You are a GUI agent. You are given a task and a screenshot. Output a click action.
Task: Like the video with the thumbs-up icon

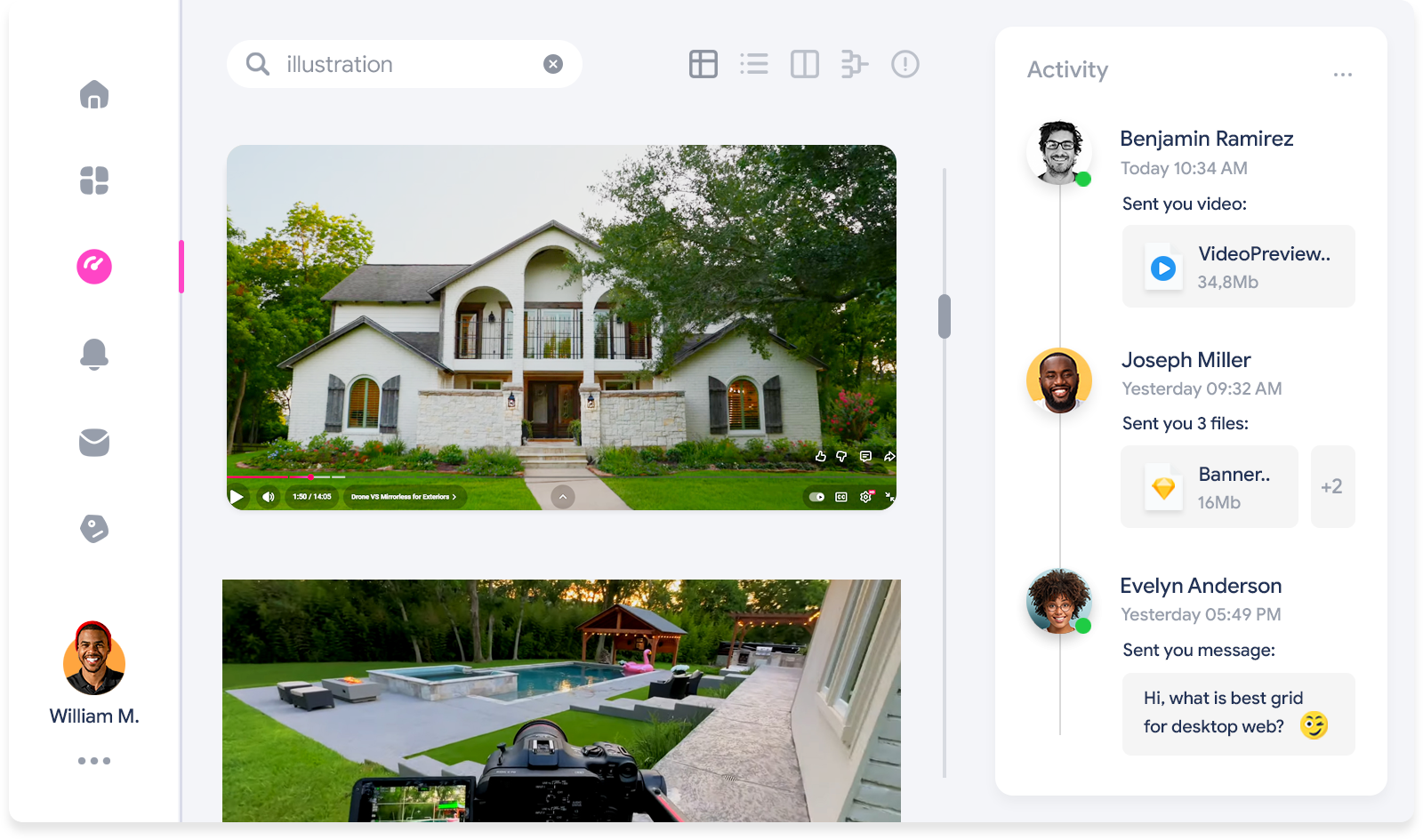click(821, 456)
